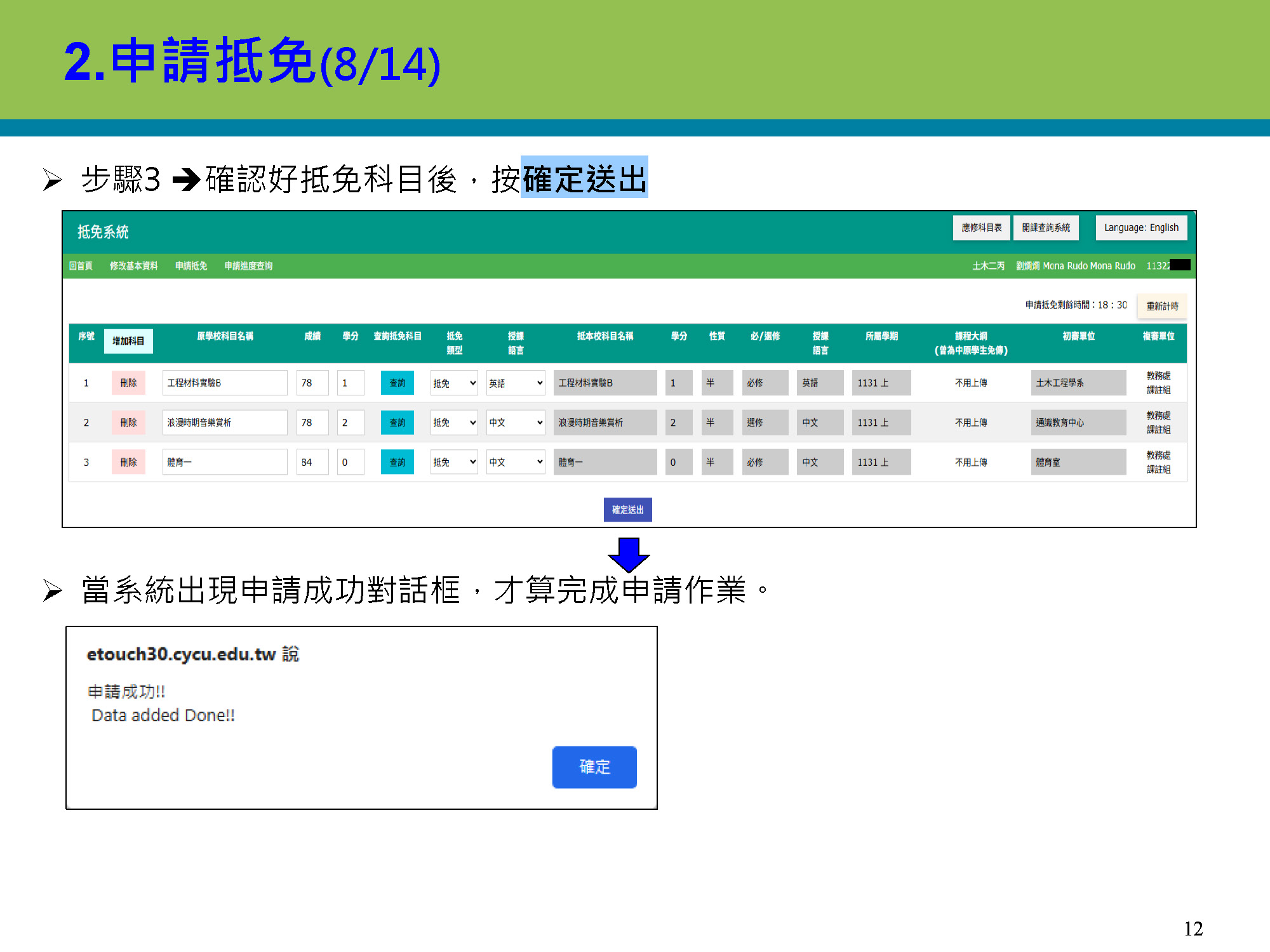Click the 原學校科目名稱 column header

click(x=225, y=336)
